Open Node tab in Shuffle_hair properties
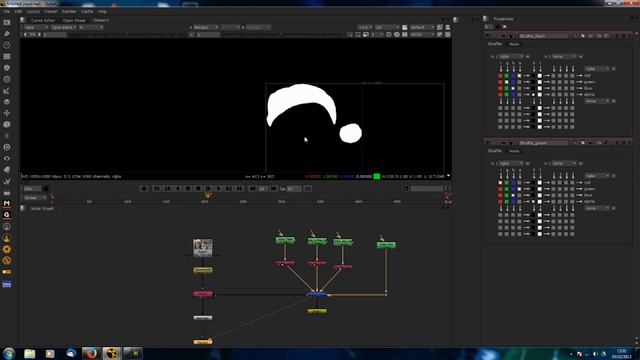This screenshot has width=640, height=360. 514,44
